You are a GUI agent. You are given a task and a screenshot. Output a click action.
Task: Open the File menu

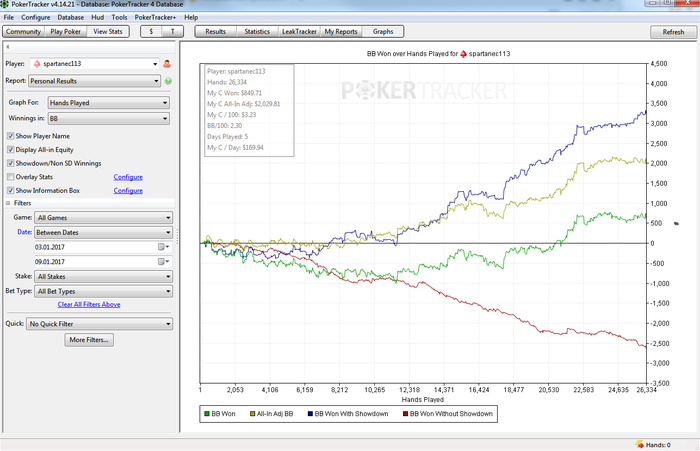pos(9,17)
